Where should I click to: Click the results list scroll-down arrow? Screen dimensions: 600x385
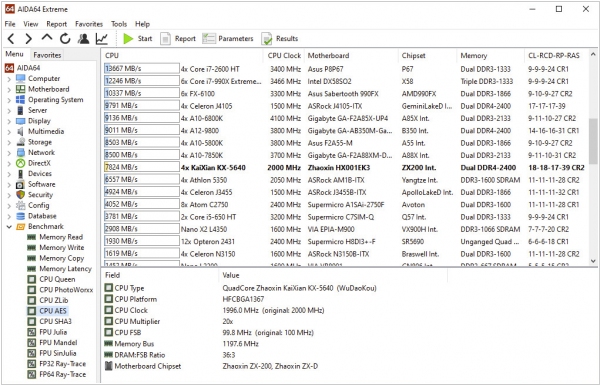click(593, 261)
